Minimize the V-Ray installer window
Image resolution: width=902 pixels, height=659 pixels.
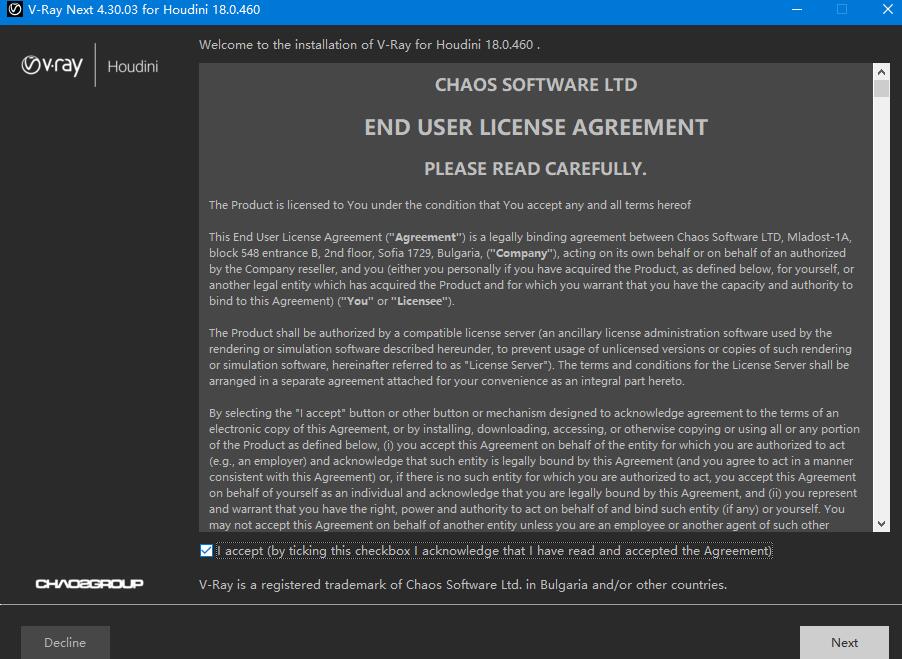coord(797,10)
